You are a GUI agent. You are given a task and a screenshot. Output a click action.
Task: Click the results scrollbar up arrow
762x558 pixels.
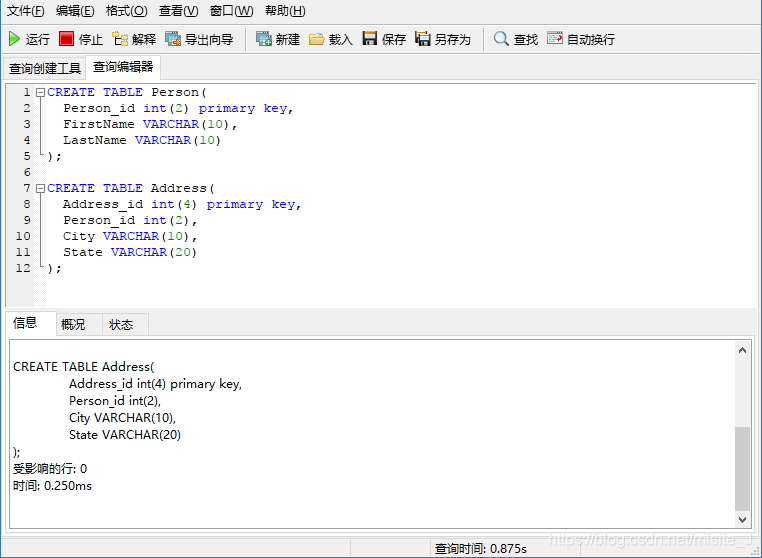click(x=742, y=350)
